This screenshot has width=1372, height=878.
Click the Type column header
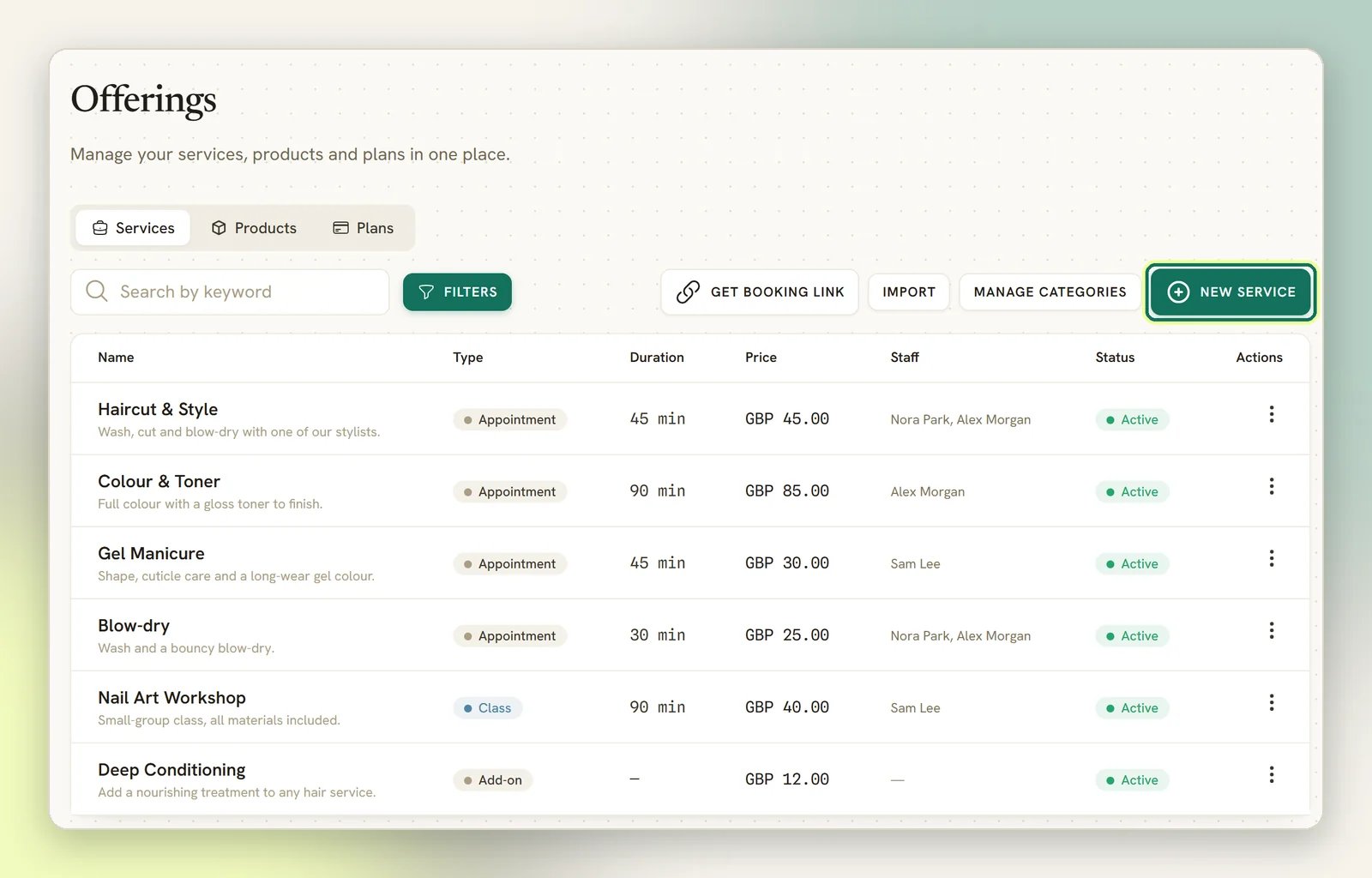point(468,358)
